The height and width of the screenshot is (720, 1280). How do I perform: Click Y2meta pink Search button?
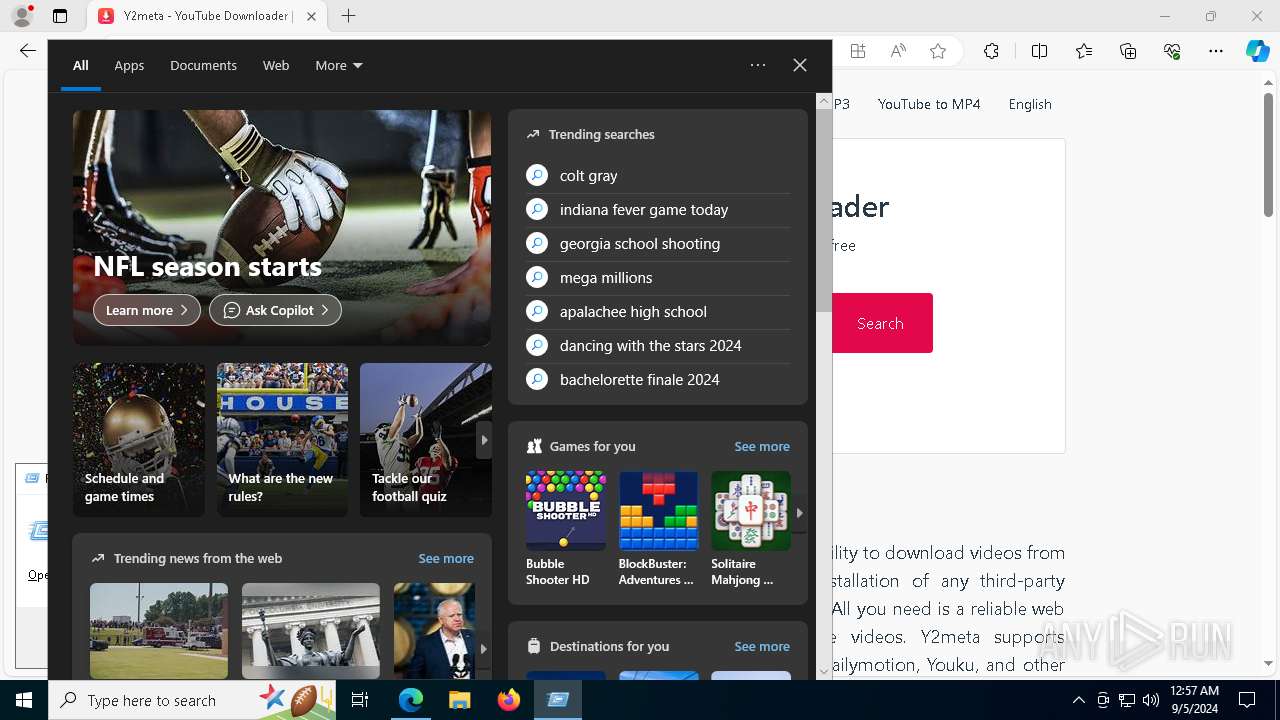point(881,323)
